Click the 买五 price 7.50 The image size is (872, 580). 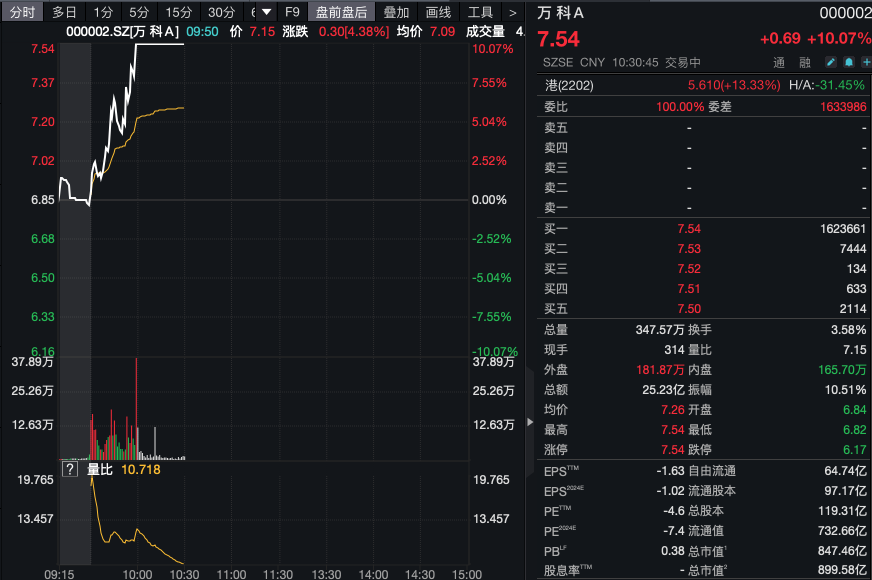coord(689,309)
